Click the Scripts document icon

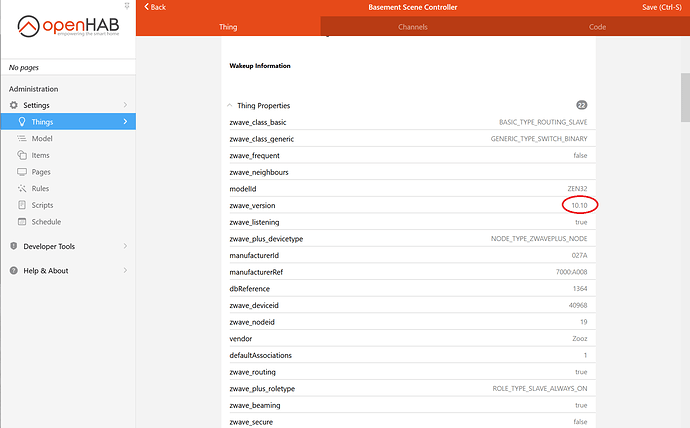pos(22,205)
